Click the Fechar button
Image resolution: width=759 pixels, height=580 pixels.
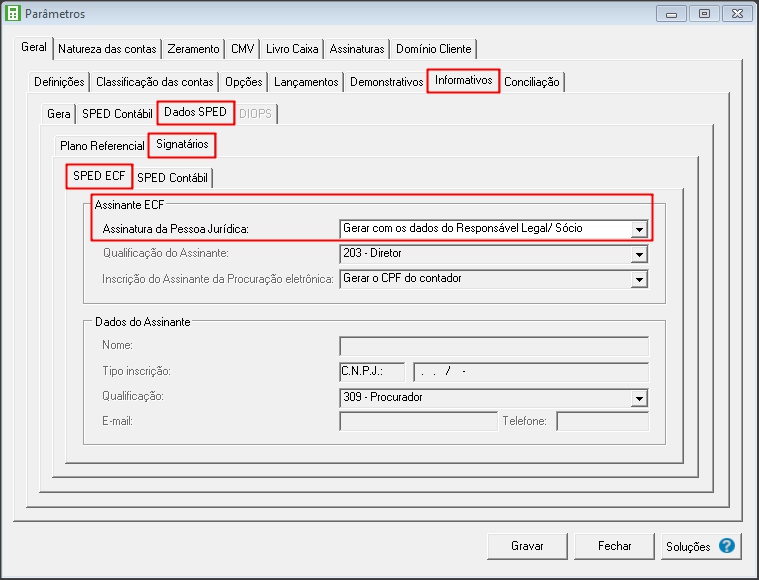(614, 546)
